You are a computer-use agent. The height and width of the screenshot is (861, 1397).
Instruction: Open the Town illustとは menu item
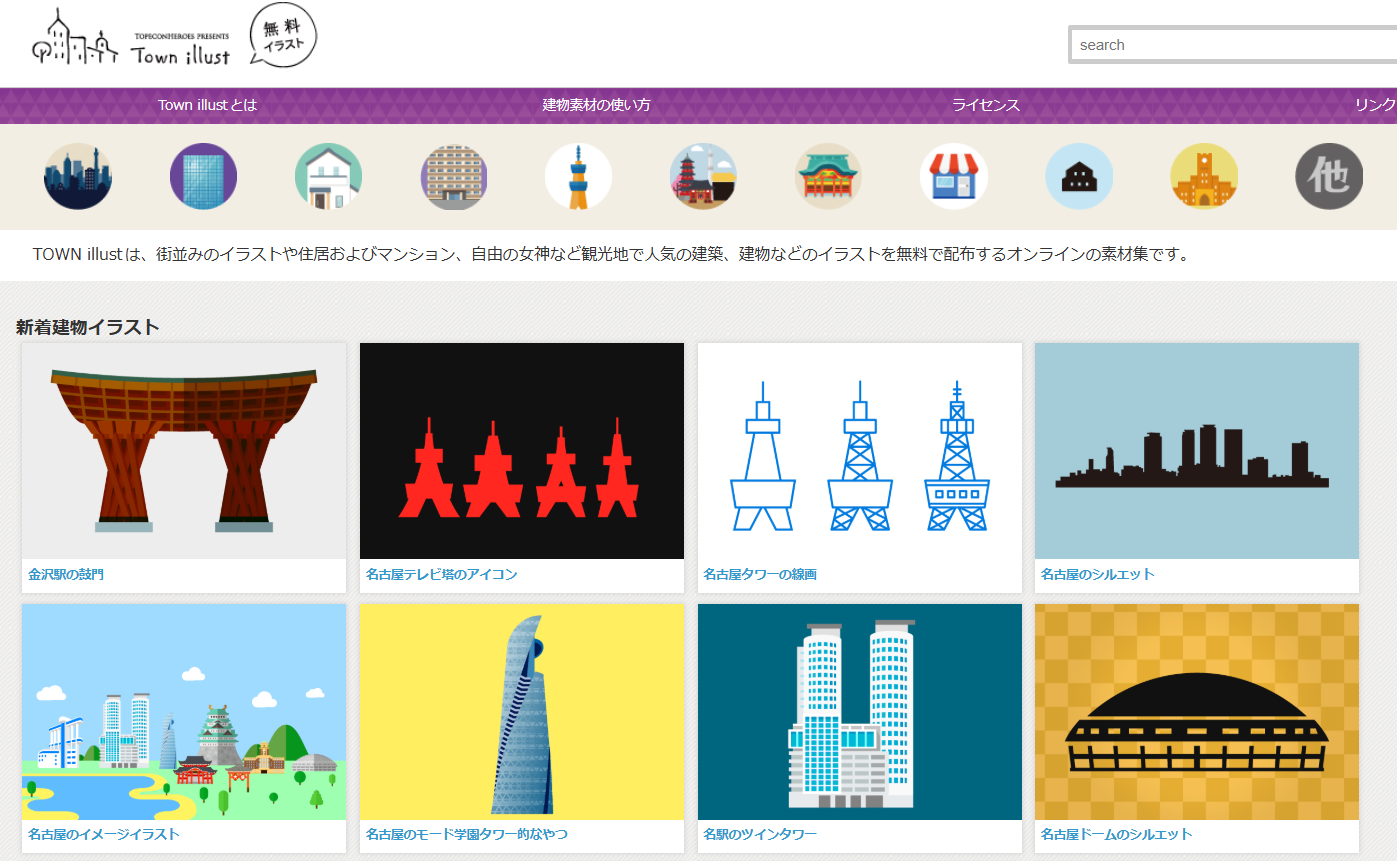(x=208, y=105)
